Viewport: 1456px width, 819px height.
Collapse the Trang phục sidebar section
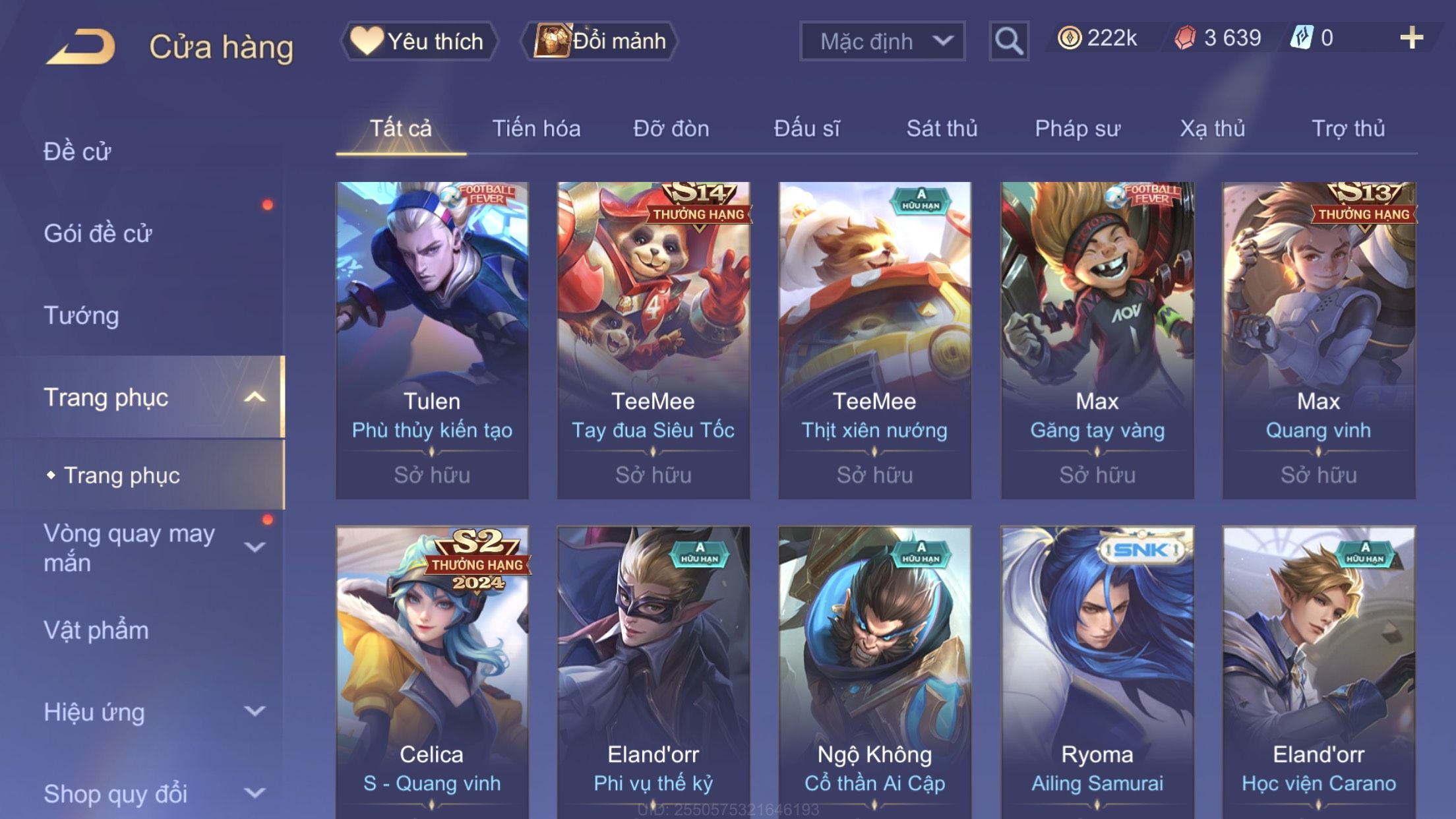click(x=255, y=397)
